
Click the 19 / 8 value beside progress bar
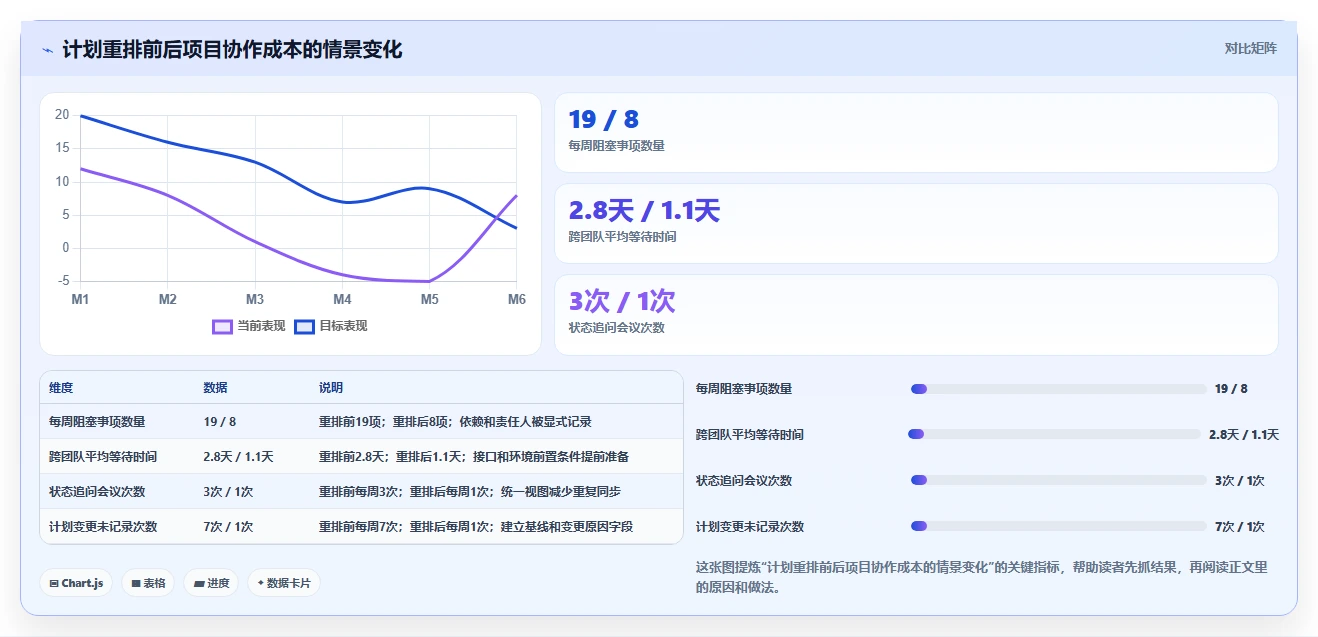pyautogui.click(x=1231, y=389)
